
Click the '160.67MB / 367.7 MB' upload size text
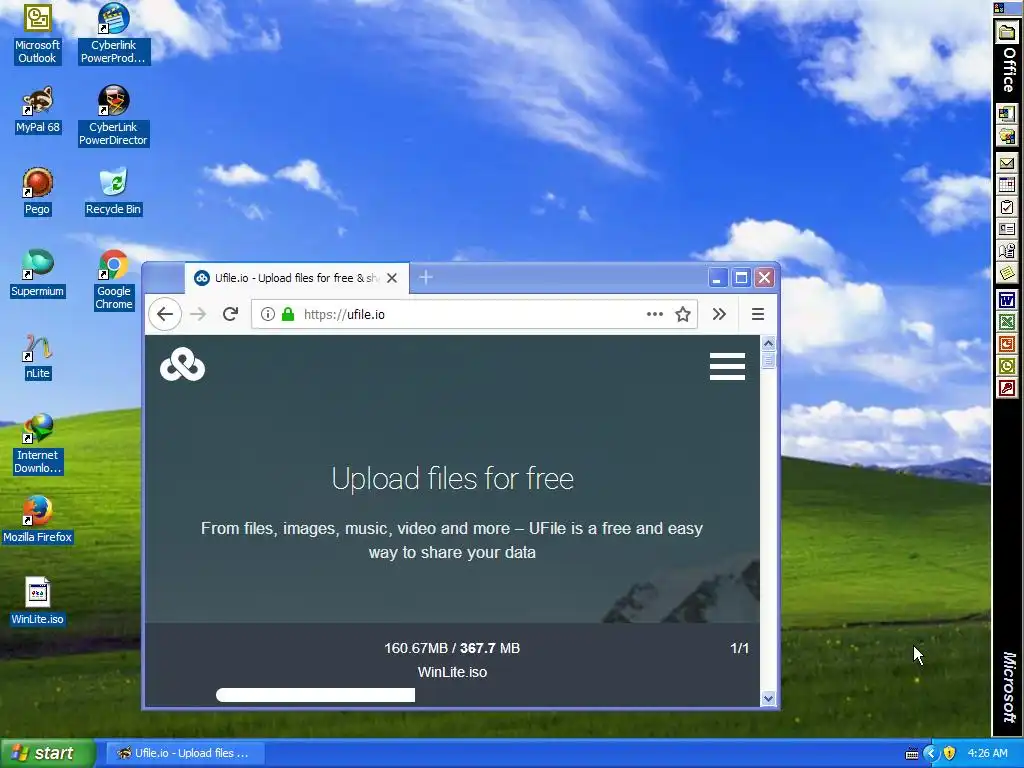tap(452, 648)
